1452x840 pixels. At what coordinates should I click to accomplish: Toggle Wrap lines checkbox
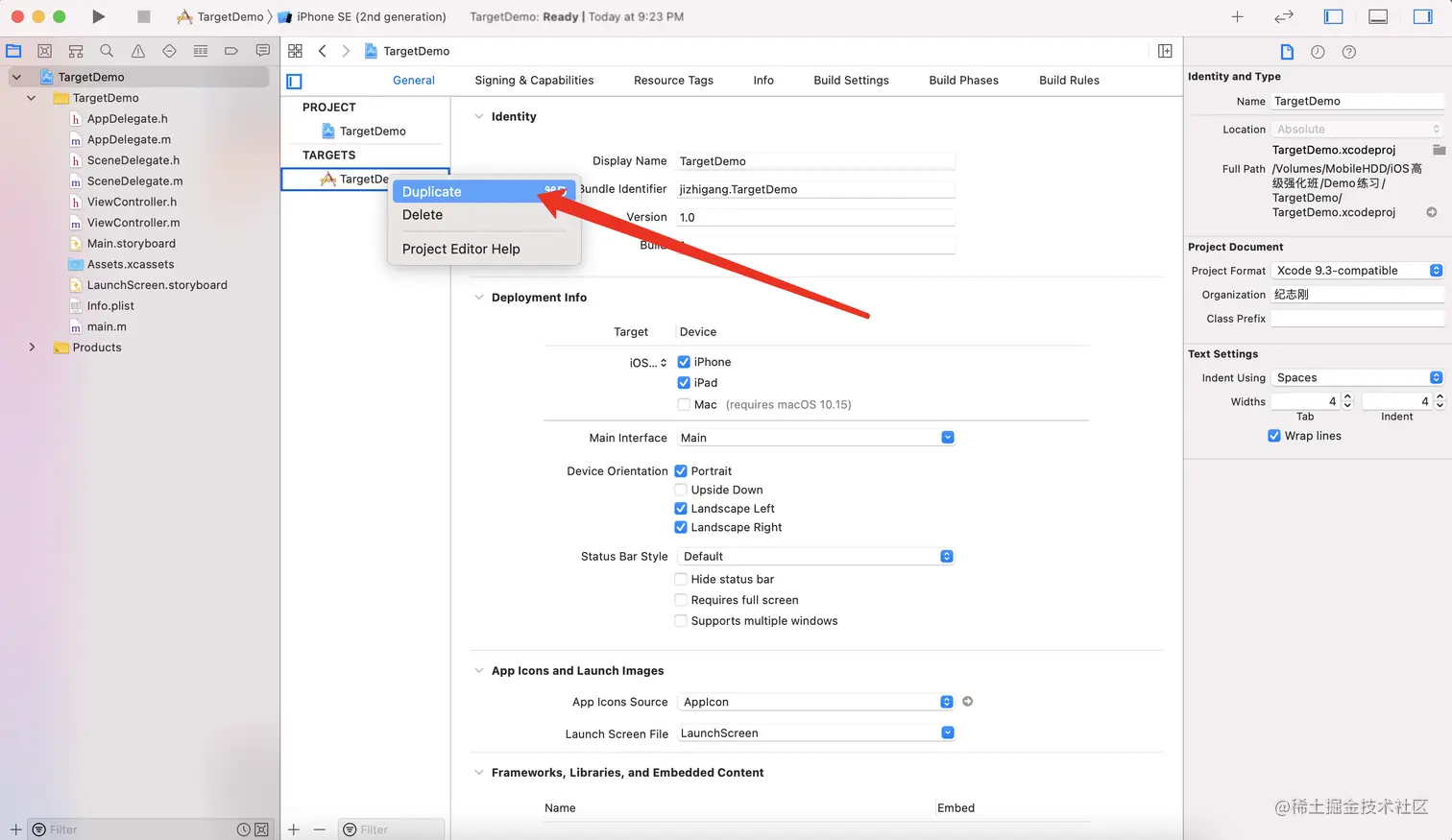(x=1273, y=436)
